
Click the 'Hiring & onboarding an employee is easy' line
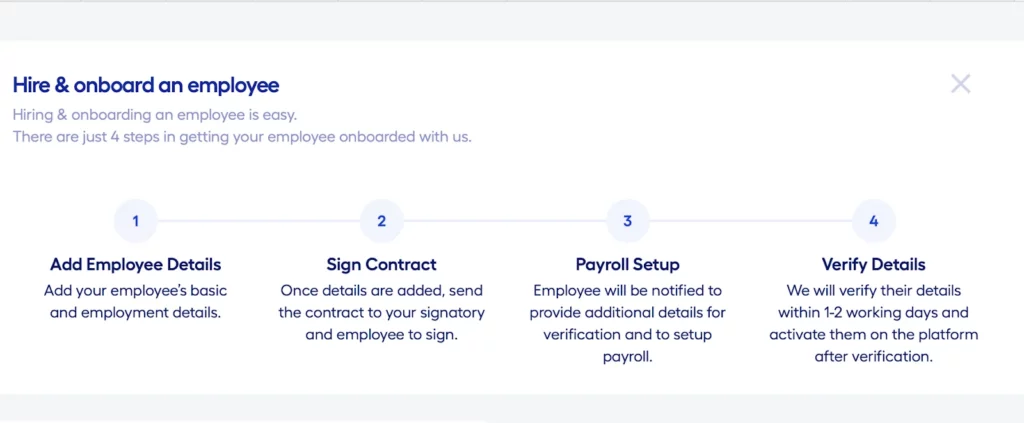[x=155, y=116]
